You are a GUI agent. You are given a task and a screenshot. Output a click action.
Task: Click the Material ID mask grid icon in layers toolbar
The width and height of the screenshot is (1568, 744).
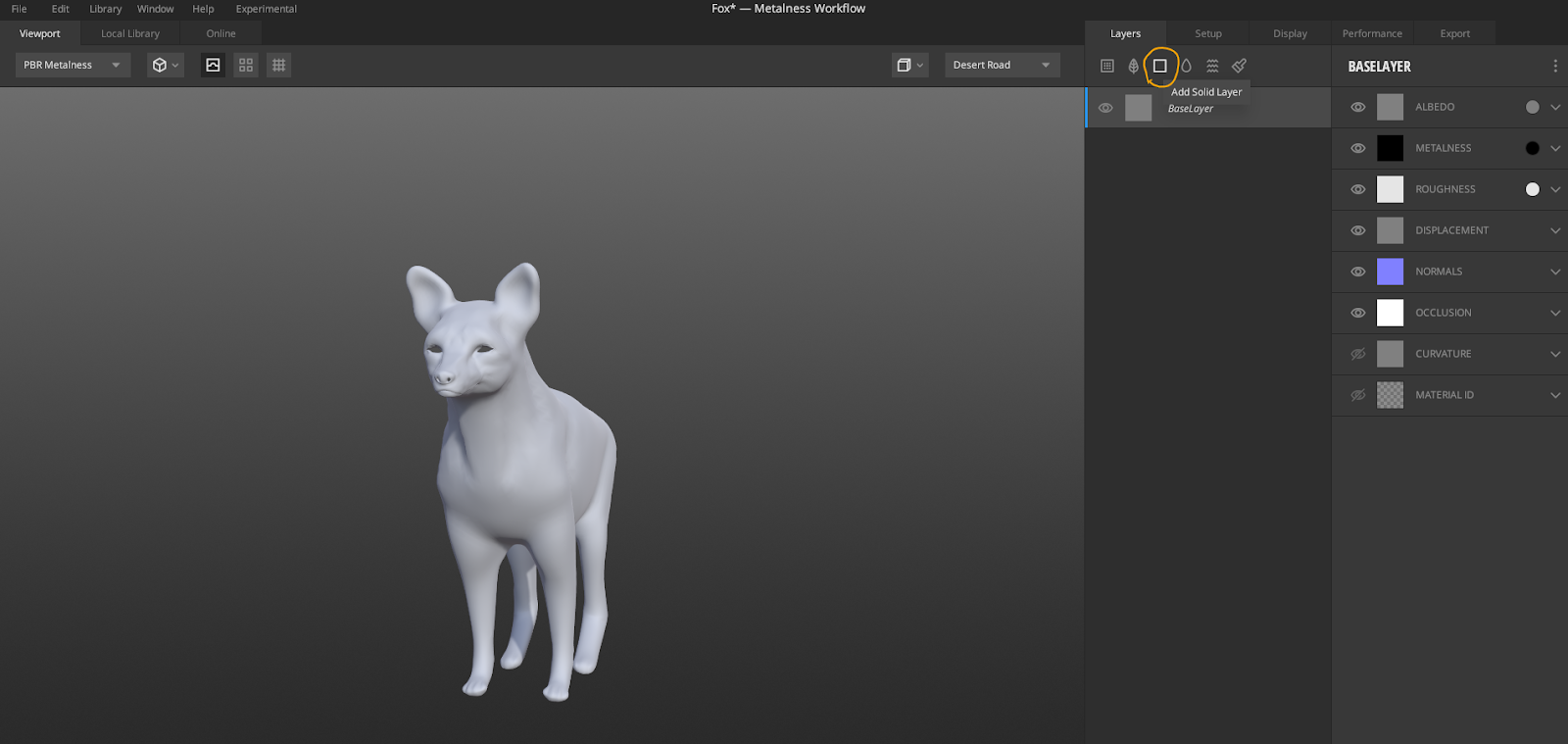1107,66
